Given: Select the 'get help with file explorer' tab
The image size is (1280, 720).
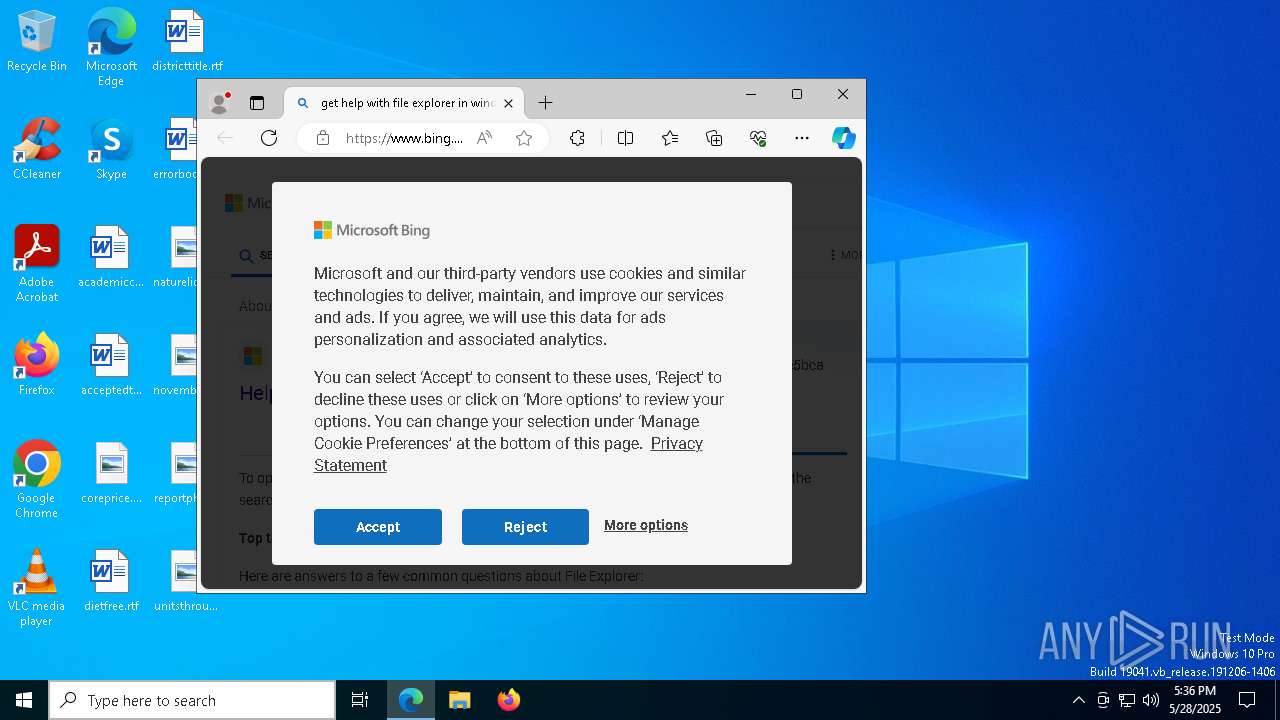Looking at the screenshot, I should tap(405, 103).
